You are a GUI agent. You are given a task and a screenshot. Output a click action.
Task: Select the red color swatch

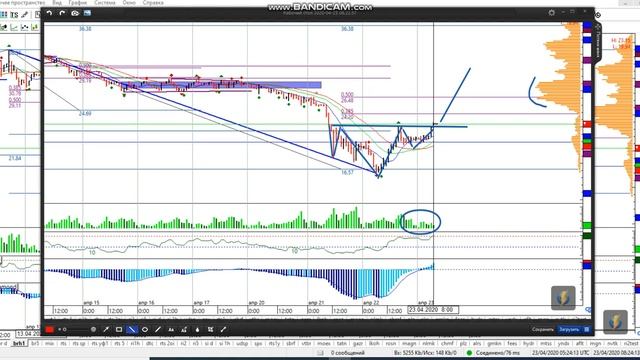pyautogui.click(x=50, y=329)
